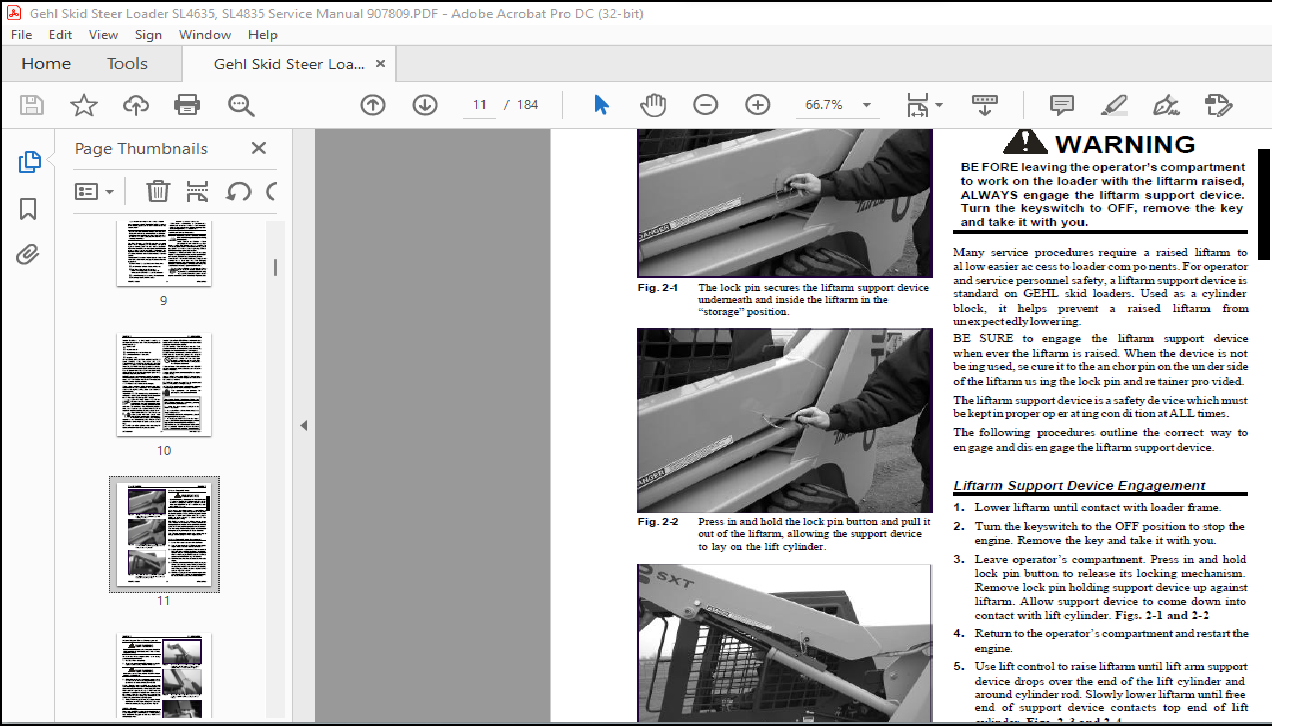Open the View menu
This screenshot has height=726, width=1296.
point(103,34)
